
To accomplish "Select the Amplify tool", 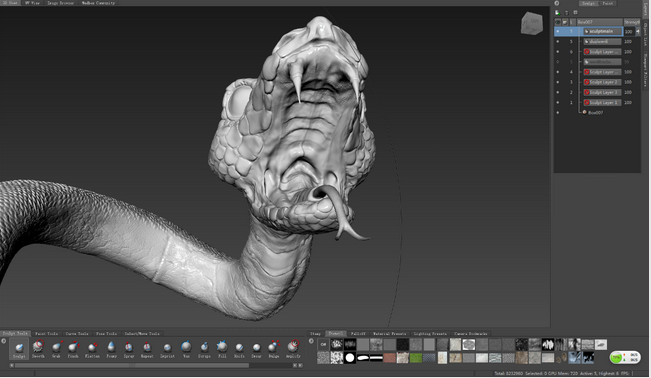I will [x=293, y=349].
